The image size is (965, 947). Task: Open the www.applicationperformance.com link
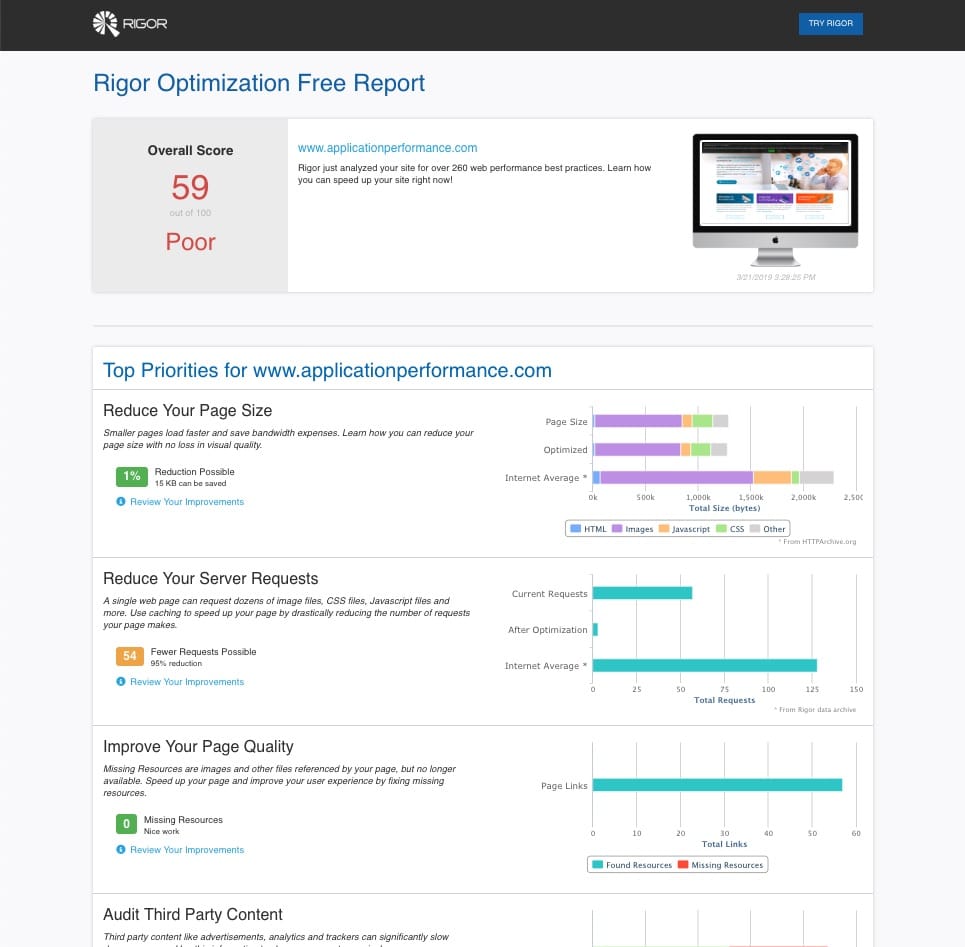[387, 148]
